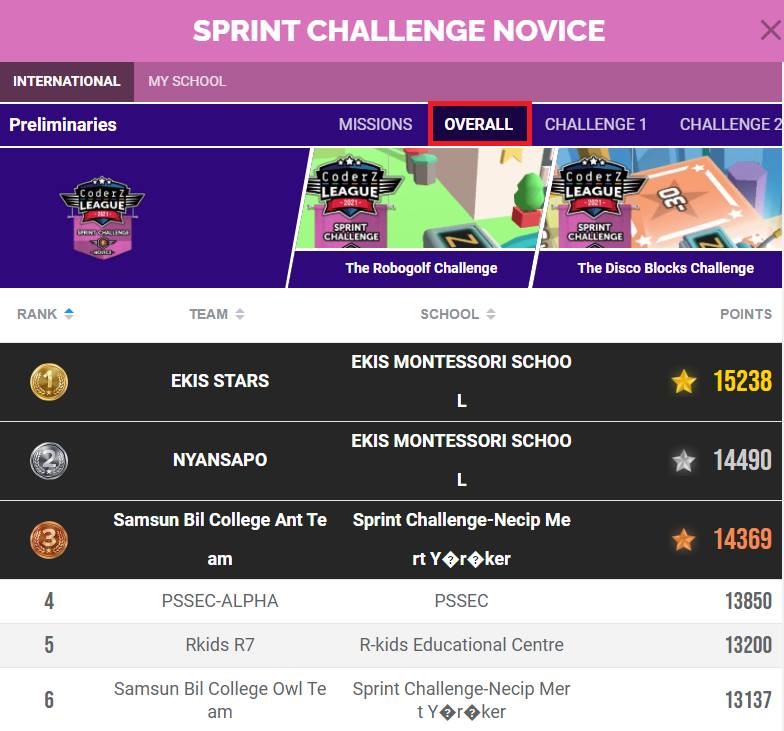Screen dimensions: 784x731
Task: Click the gold first-place medal icon
Action: tap(49, 381)
